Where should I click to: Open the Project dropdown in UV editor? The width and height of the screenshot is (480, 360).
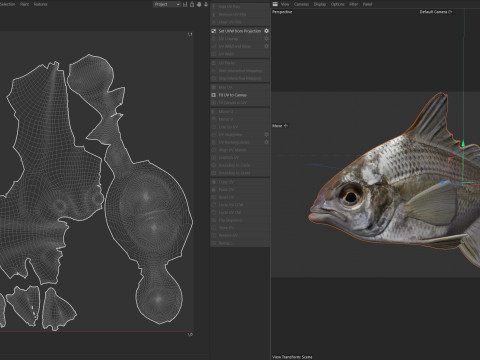click(167, 4)
